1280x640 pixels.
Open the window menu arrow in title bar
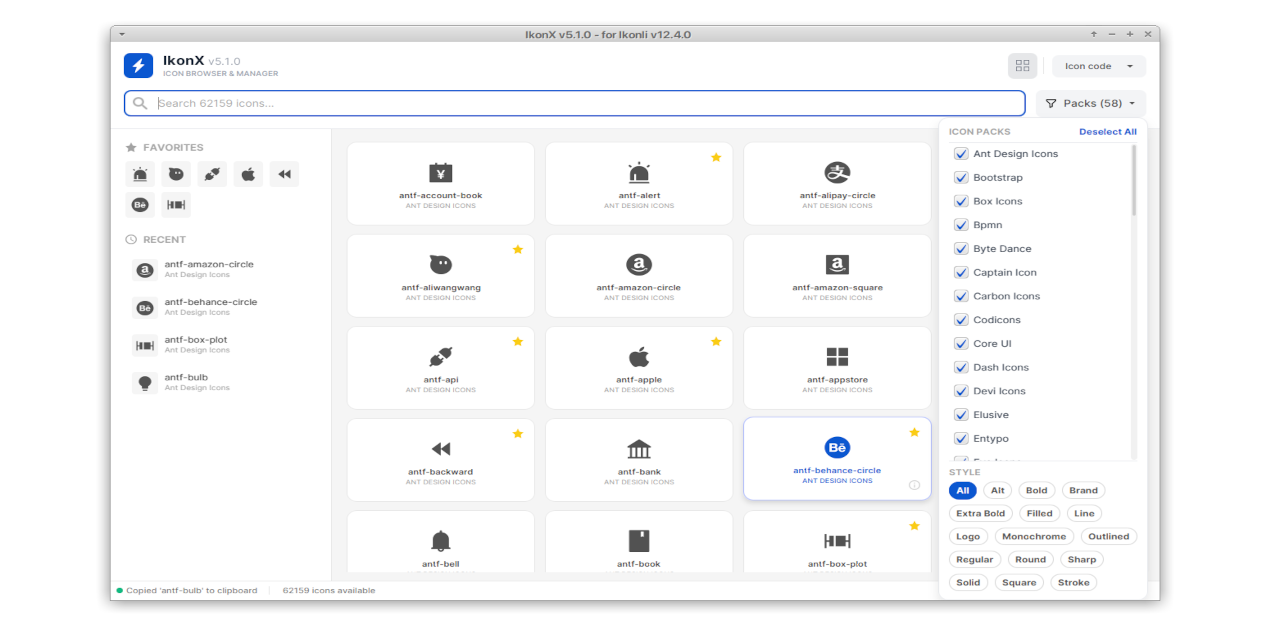(122, 34)
